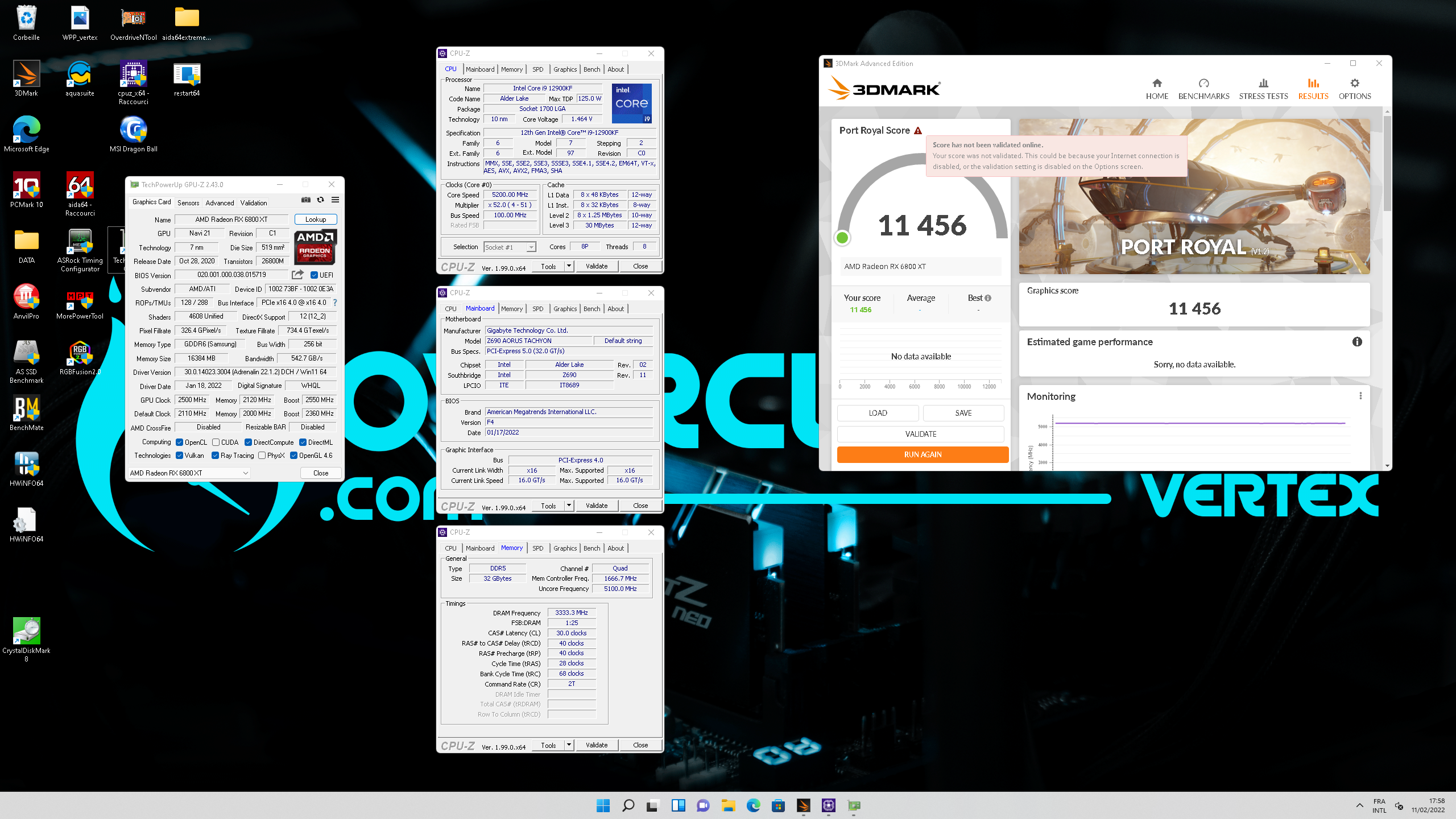Click SAVE button in 3DMark
The height and width of the screenshot is (819, 1456).
[963, 413]
